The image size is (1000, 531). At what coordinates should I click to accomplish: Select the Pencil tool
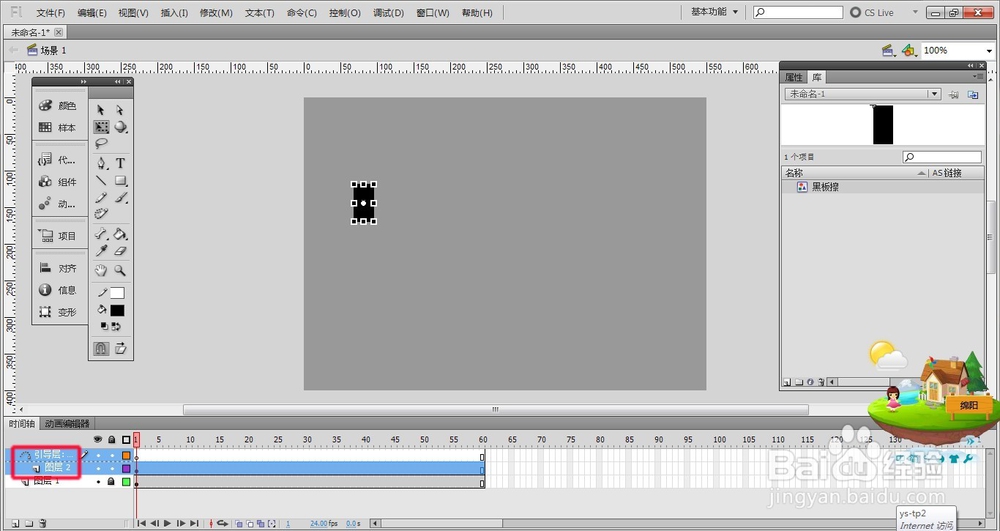click(101, 198)
